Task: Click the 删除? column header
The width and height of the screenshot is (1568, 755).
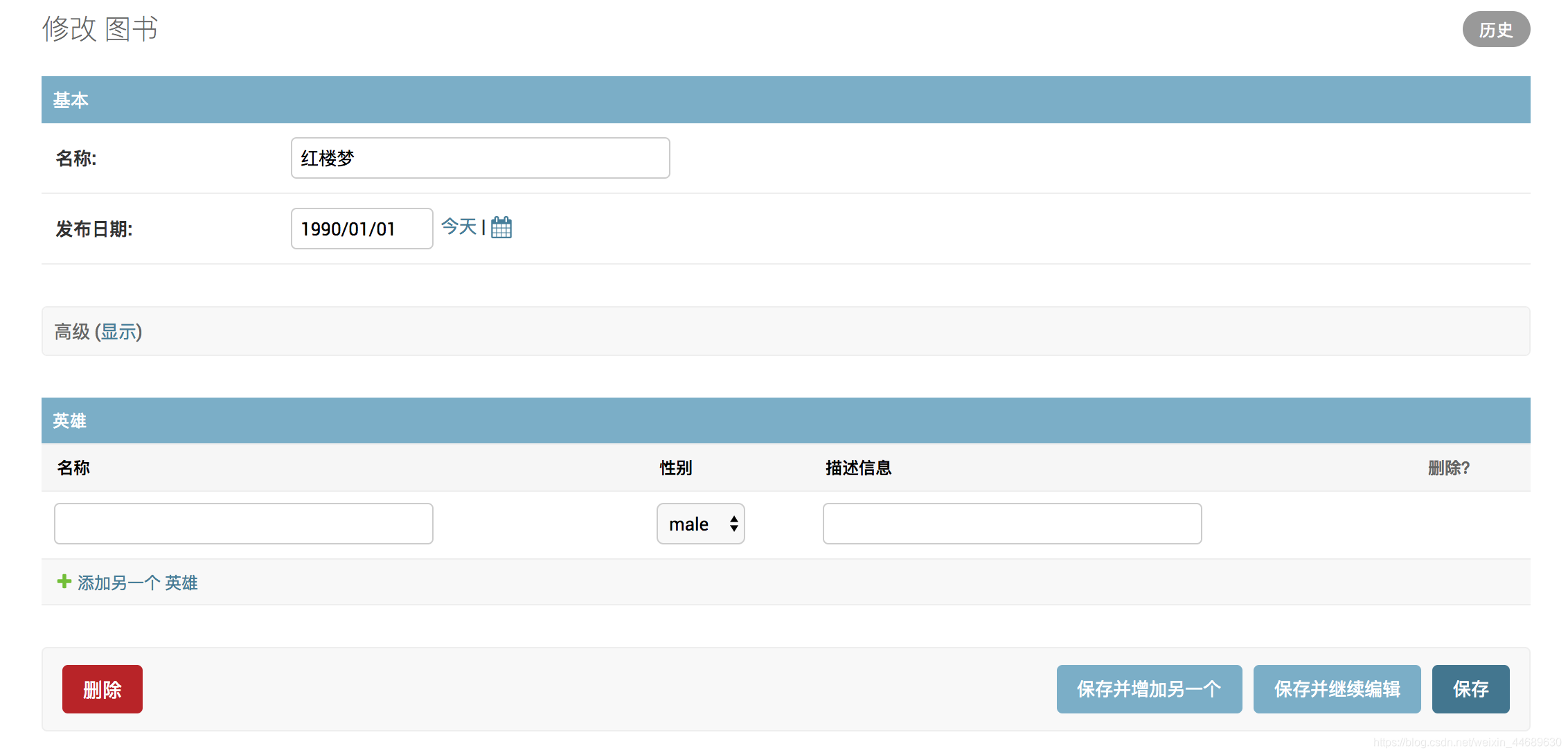Action: [x=1448, y=468]
